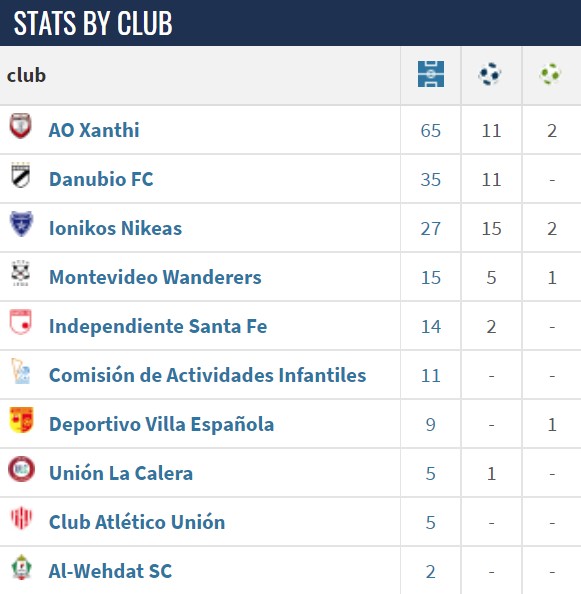Click Ionikos Nikeas' 27 appearances number

431,228
